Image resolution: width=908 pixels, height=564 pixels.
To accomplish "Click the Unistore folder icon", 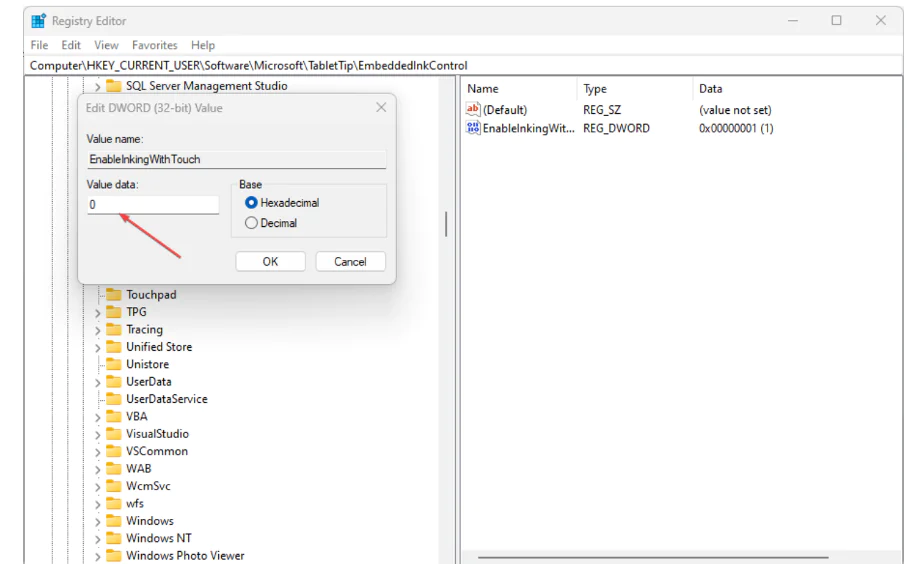I will click(114, 364).
